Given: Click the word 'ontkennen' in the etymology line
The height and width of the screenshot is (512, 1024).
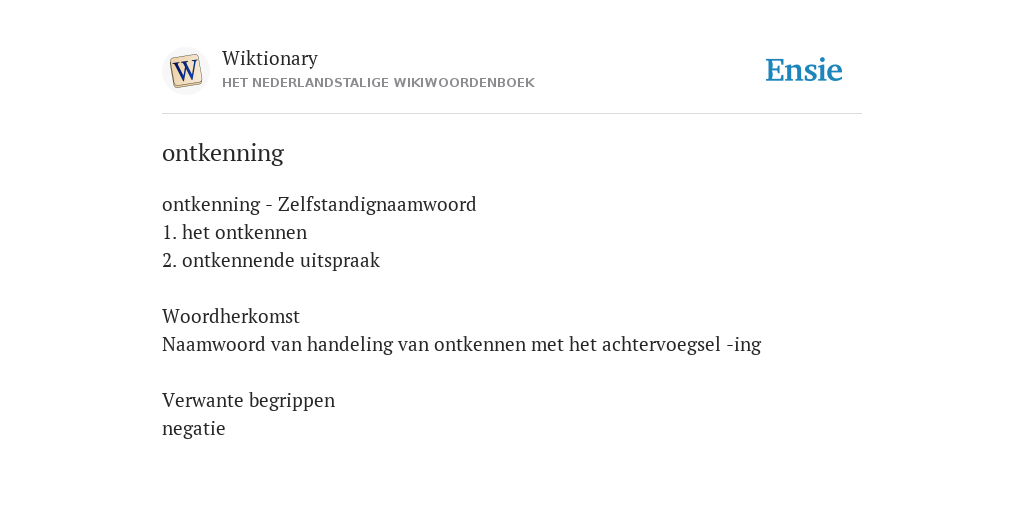Looking at the screenshot, I should (479, 344).
